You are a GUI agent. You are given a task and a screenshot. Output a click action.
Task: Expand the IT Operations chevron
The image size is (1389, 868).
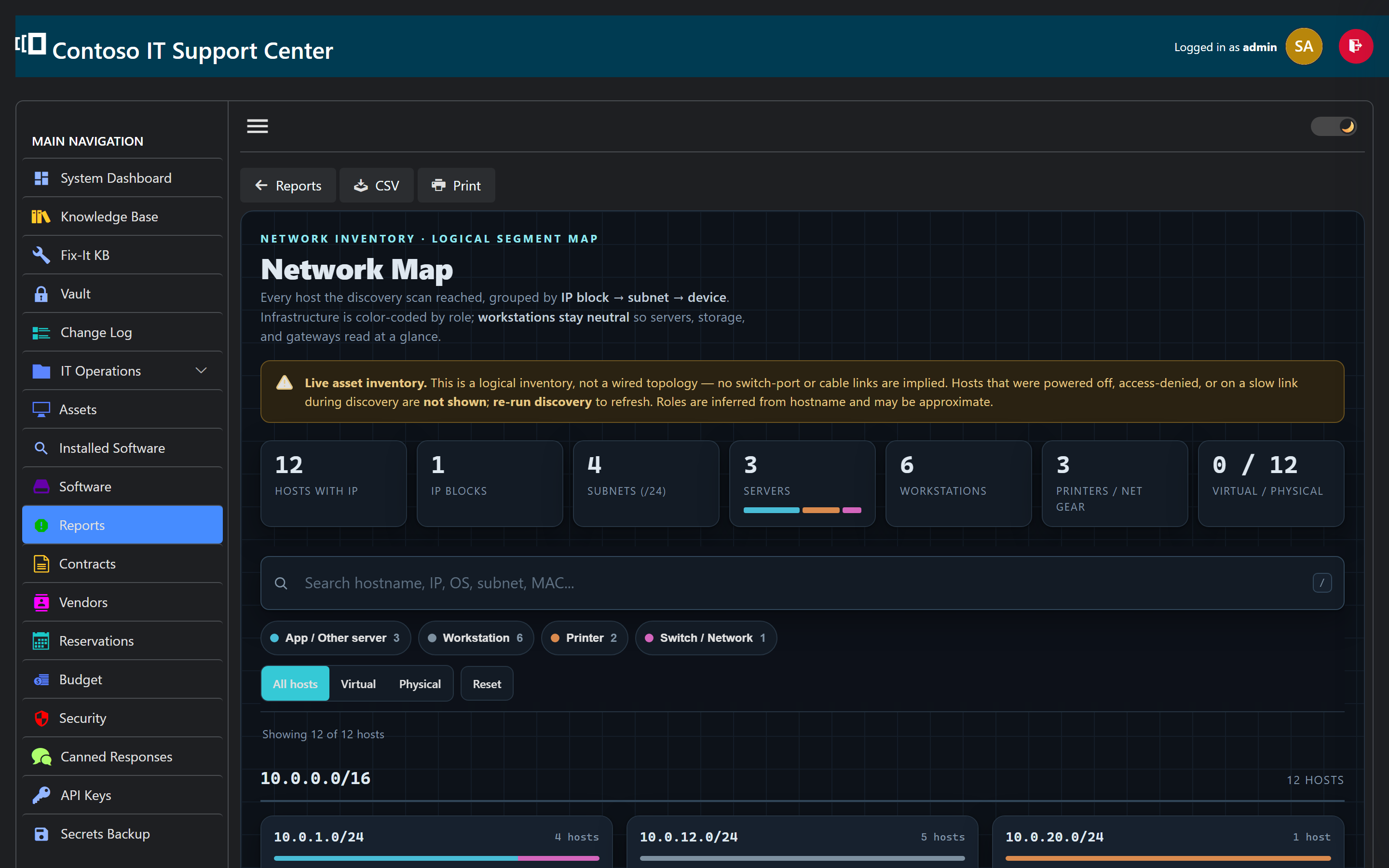pos(201,371)
